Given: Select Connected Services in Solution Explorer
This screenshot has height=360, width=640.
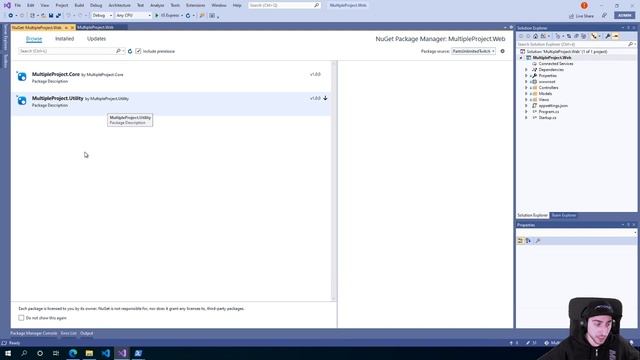Looking at the screenshot, I should (556, 64).
